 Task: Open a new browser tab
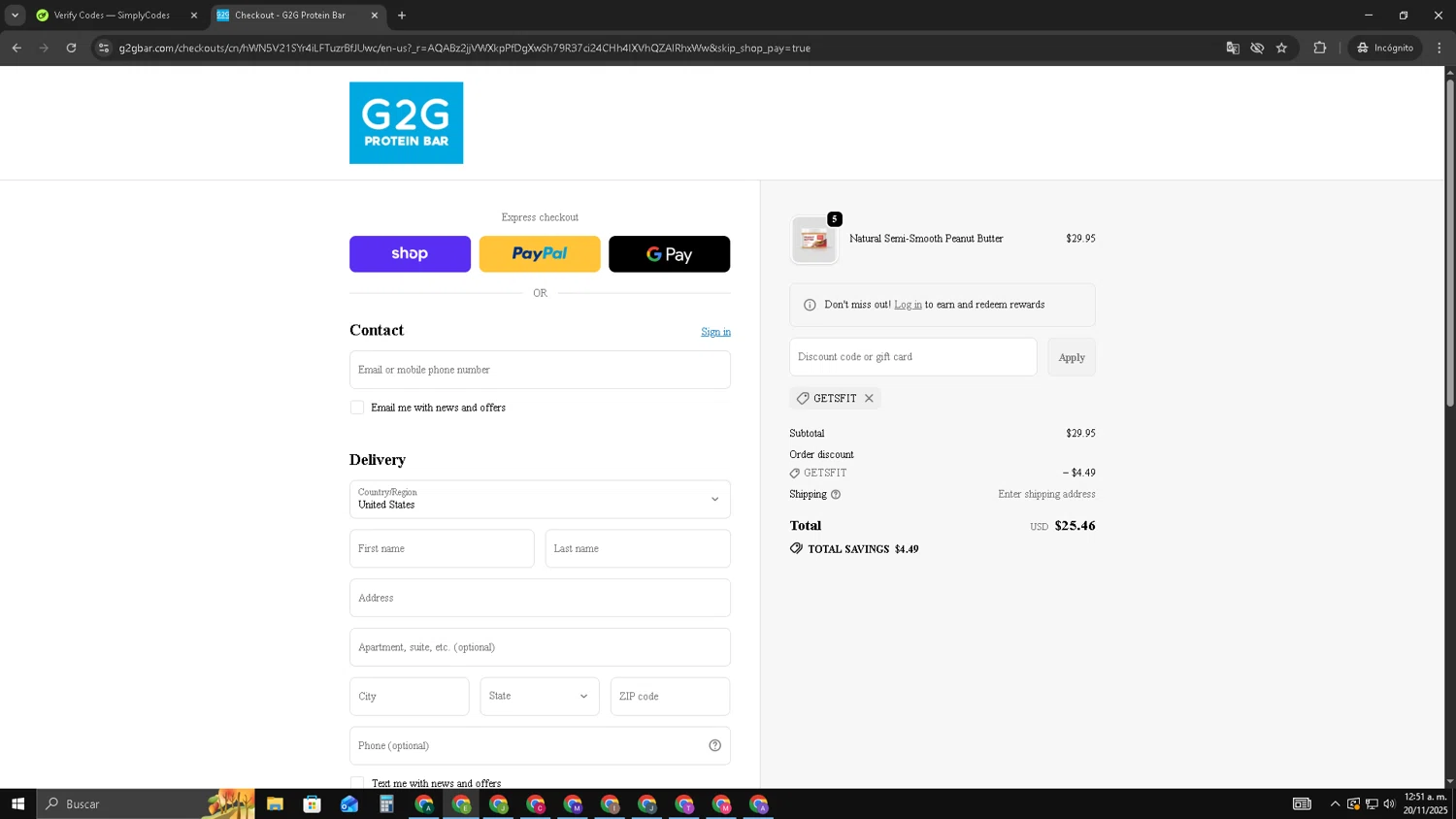[x=402, y=16]
